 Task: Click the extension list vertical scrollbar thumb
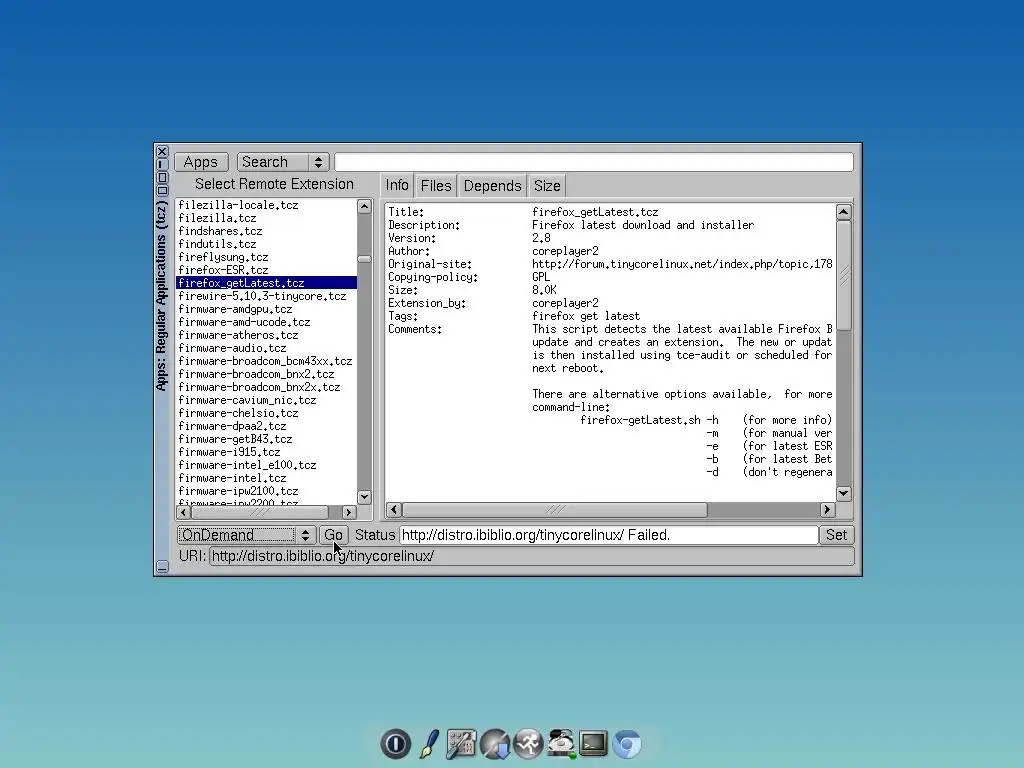[364, 259]
